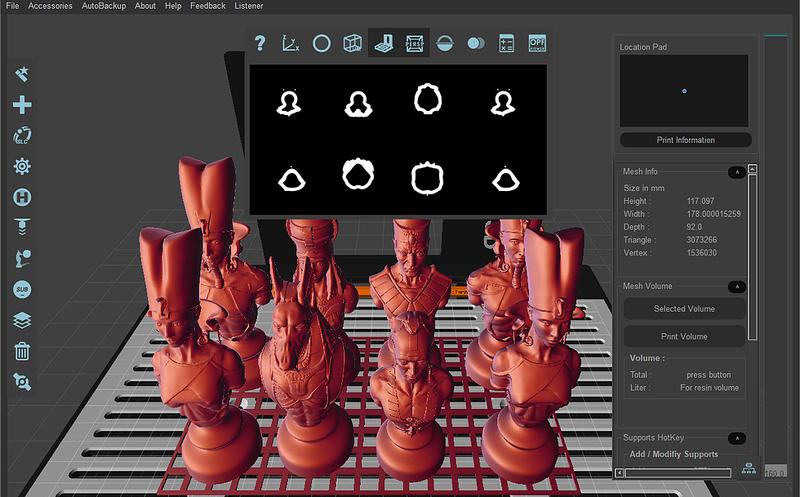Click the plus add model icon
The width and height of the screenshot is (800, 497).
click(x=22, y=105)
